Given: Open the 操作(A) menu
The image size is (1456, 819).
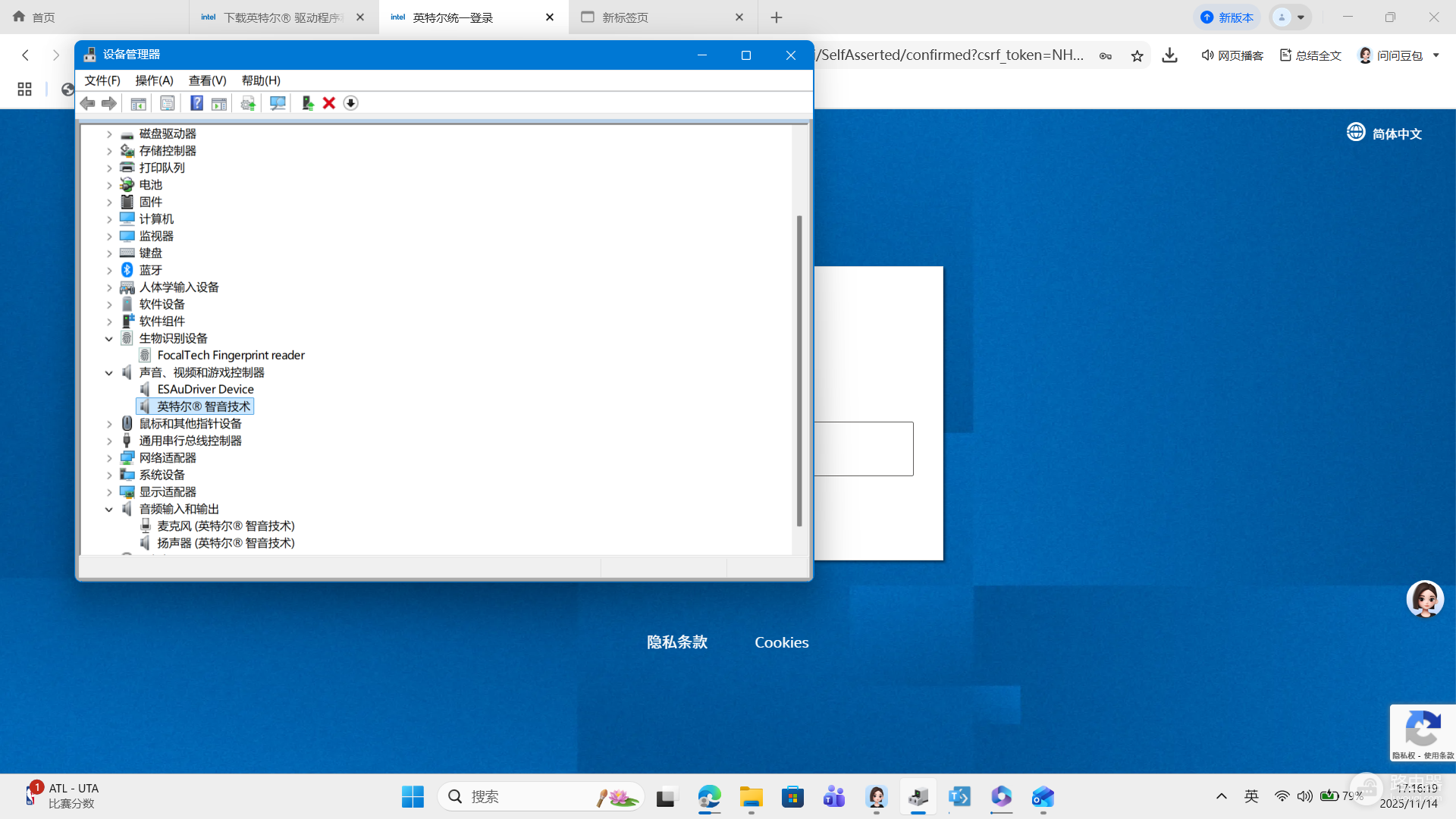Looking at the screenshot, I should coord(154,80).
